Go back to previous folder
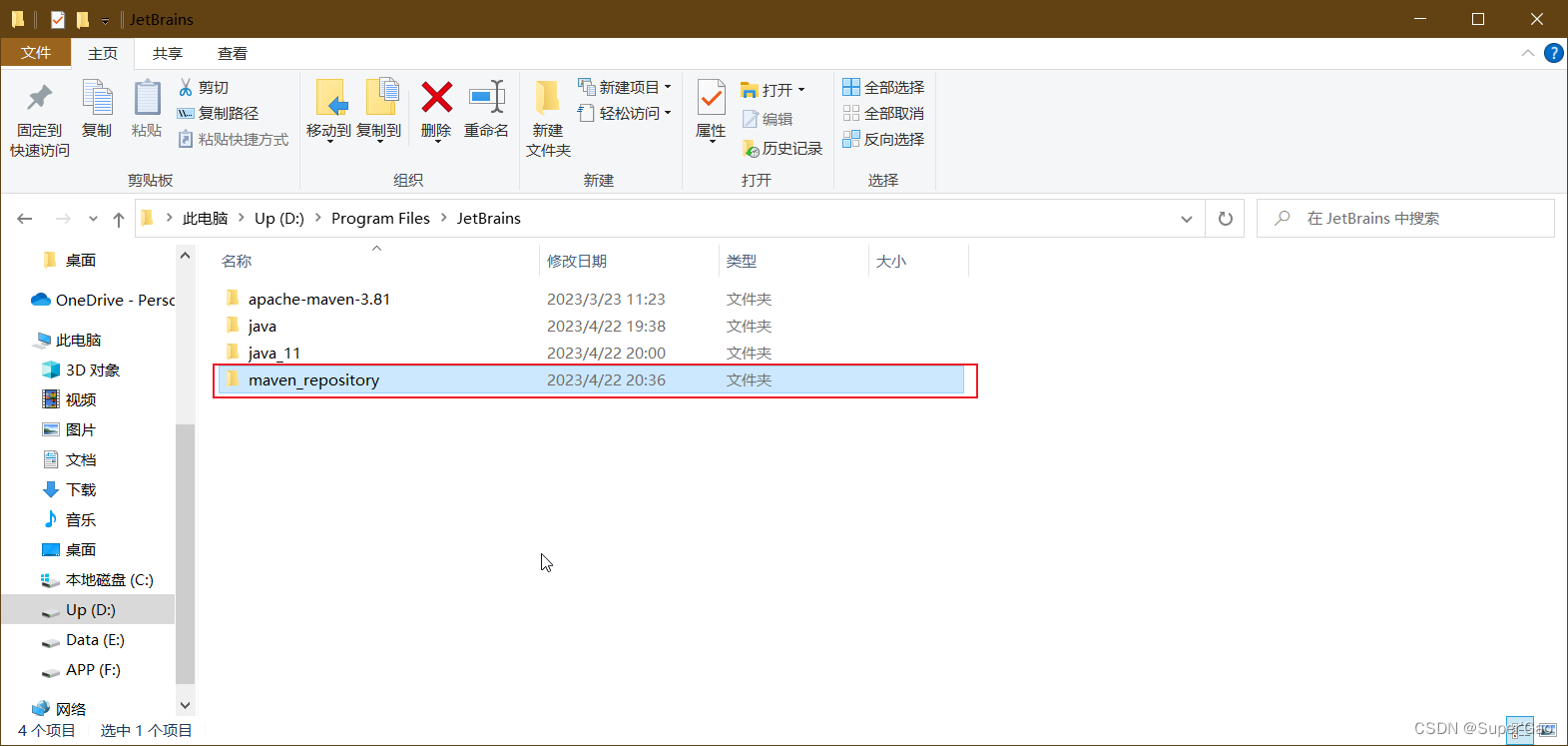The image size is (1568, 746). tap(25, 219)
